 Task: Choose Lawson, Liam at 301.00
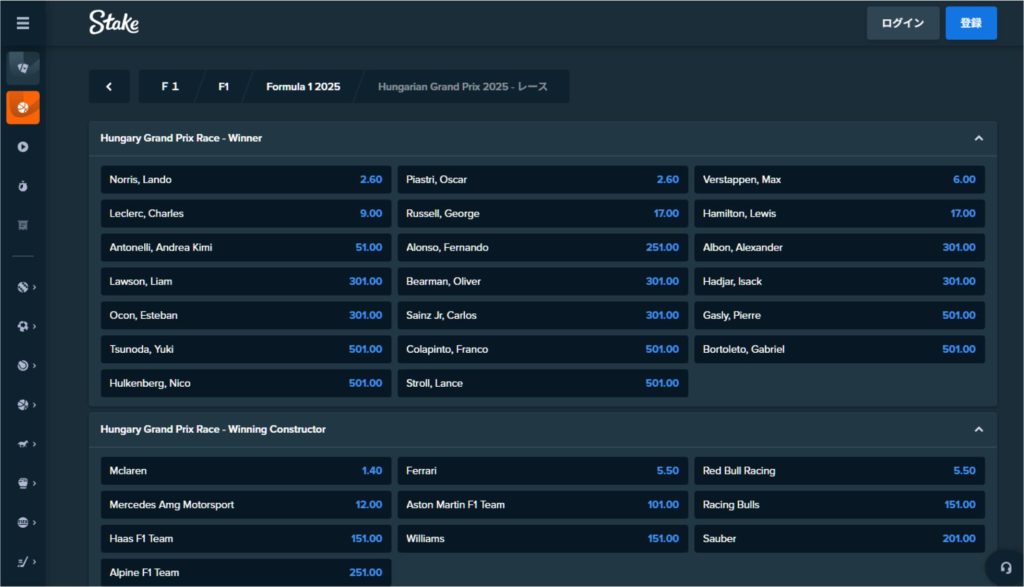tap(246, 281)
